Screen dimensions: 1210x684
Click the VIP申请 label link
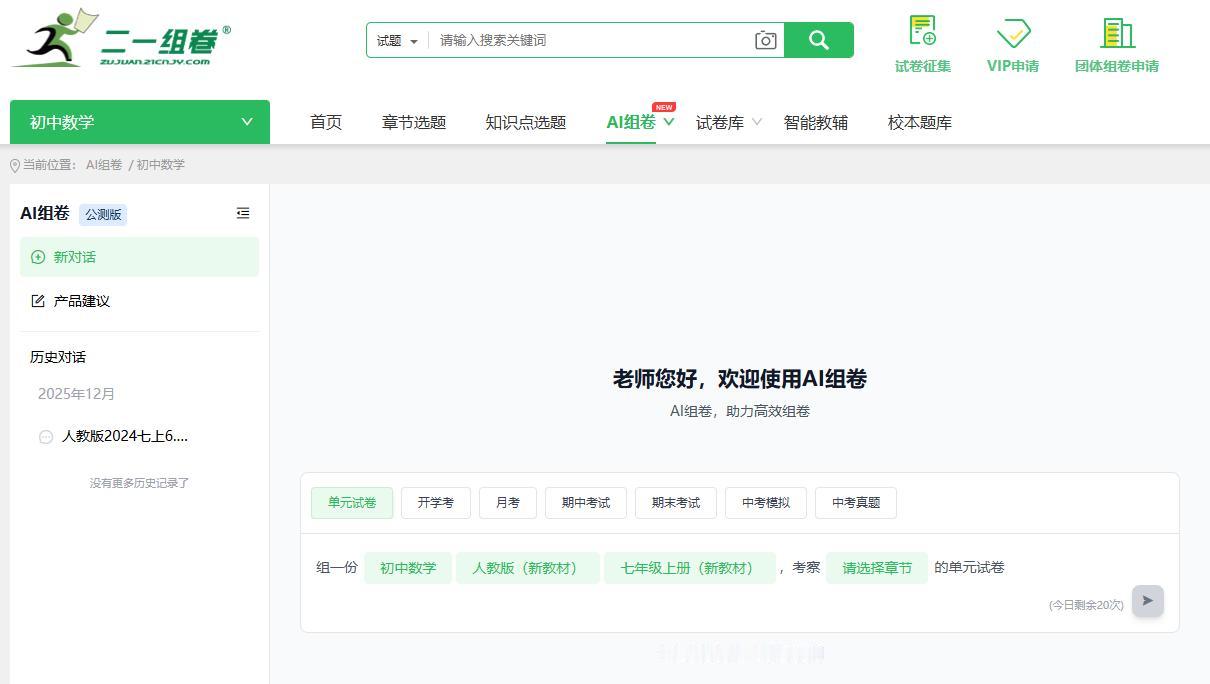[x=1013, y=66]
